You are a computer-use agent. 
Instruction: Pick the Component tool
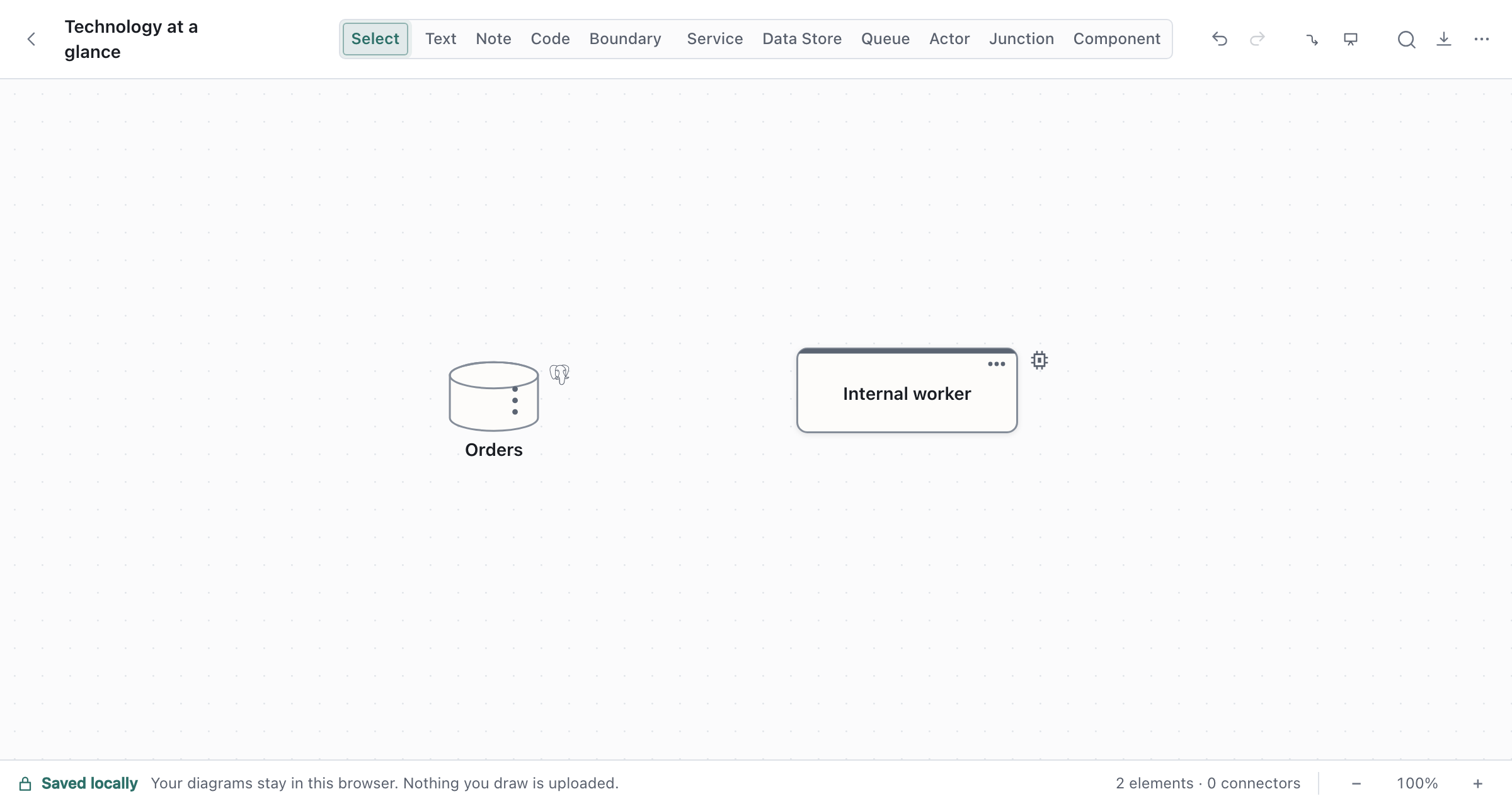point(1116,39)
